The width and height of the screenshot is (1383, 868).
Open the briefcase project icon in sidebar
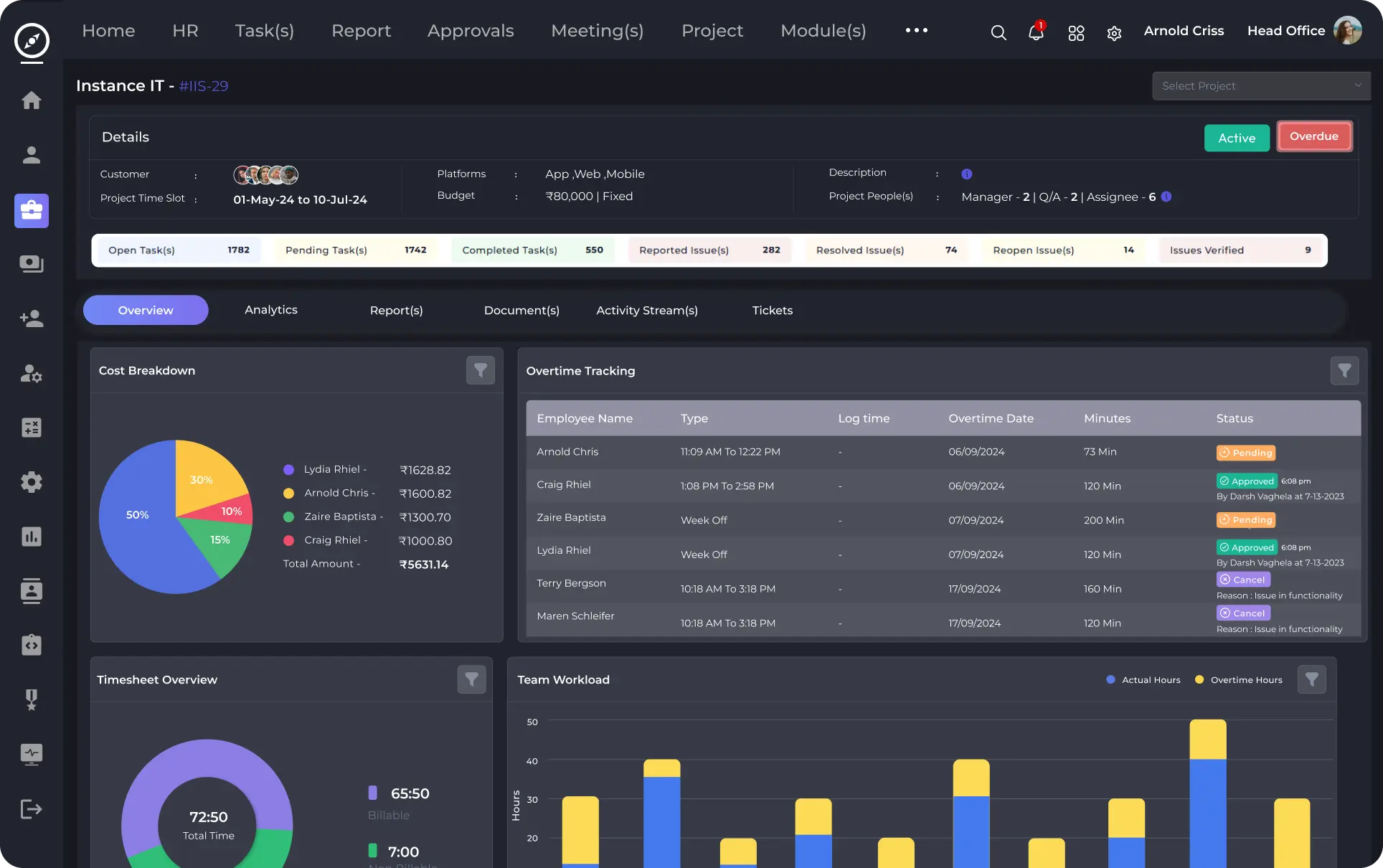[x=31, y=210]
